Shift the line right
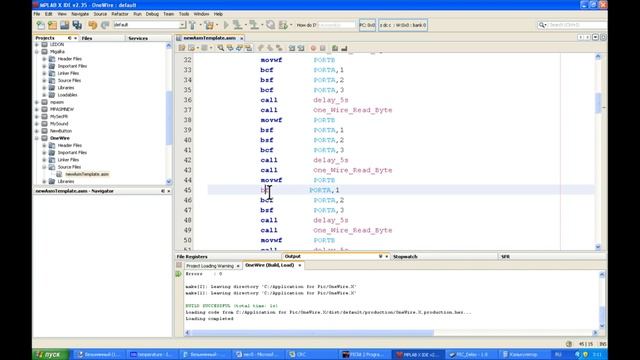 coord(301,48)
